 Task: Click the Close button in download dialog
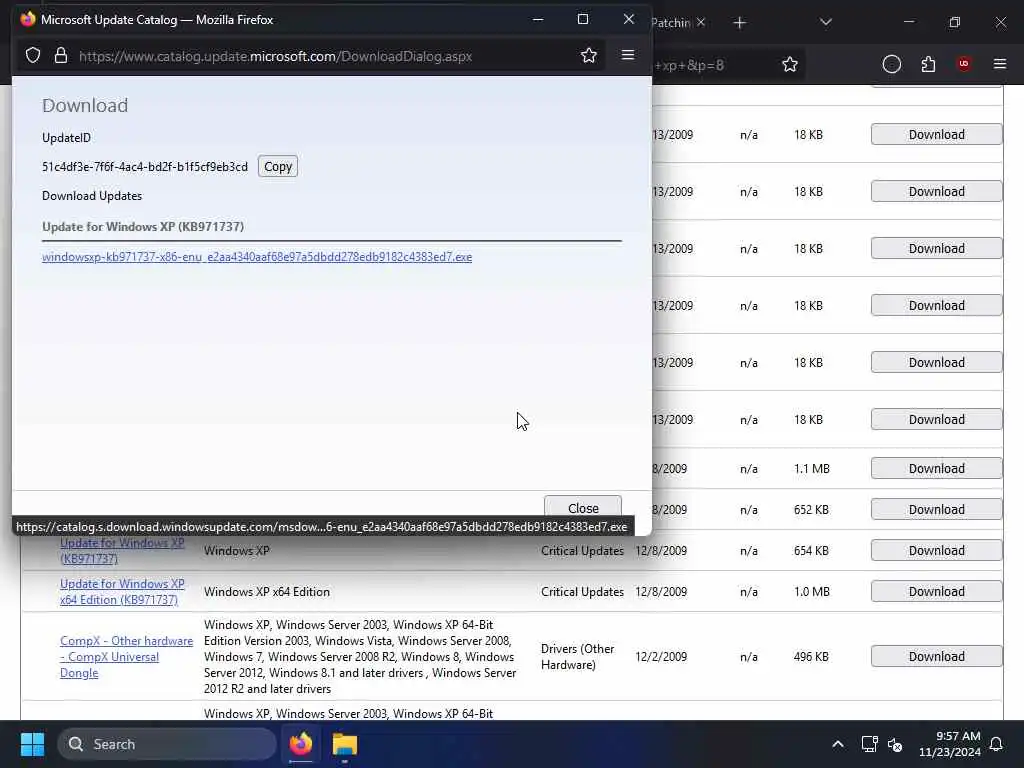(x=583, y=507)
